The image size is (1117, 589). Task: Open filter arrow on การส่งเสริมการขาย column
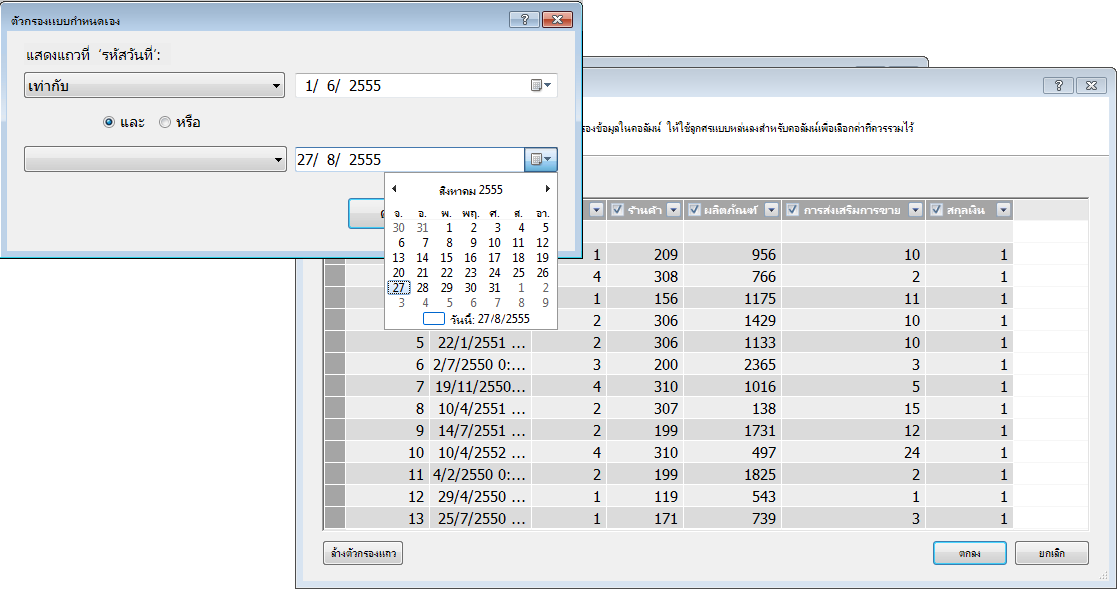[x=916, y=210]
